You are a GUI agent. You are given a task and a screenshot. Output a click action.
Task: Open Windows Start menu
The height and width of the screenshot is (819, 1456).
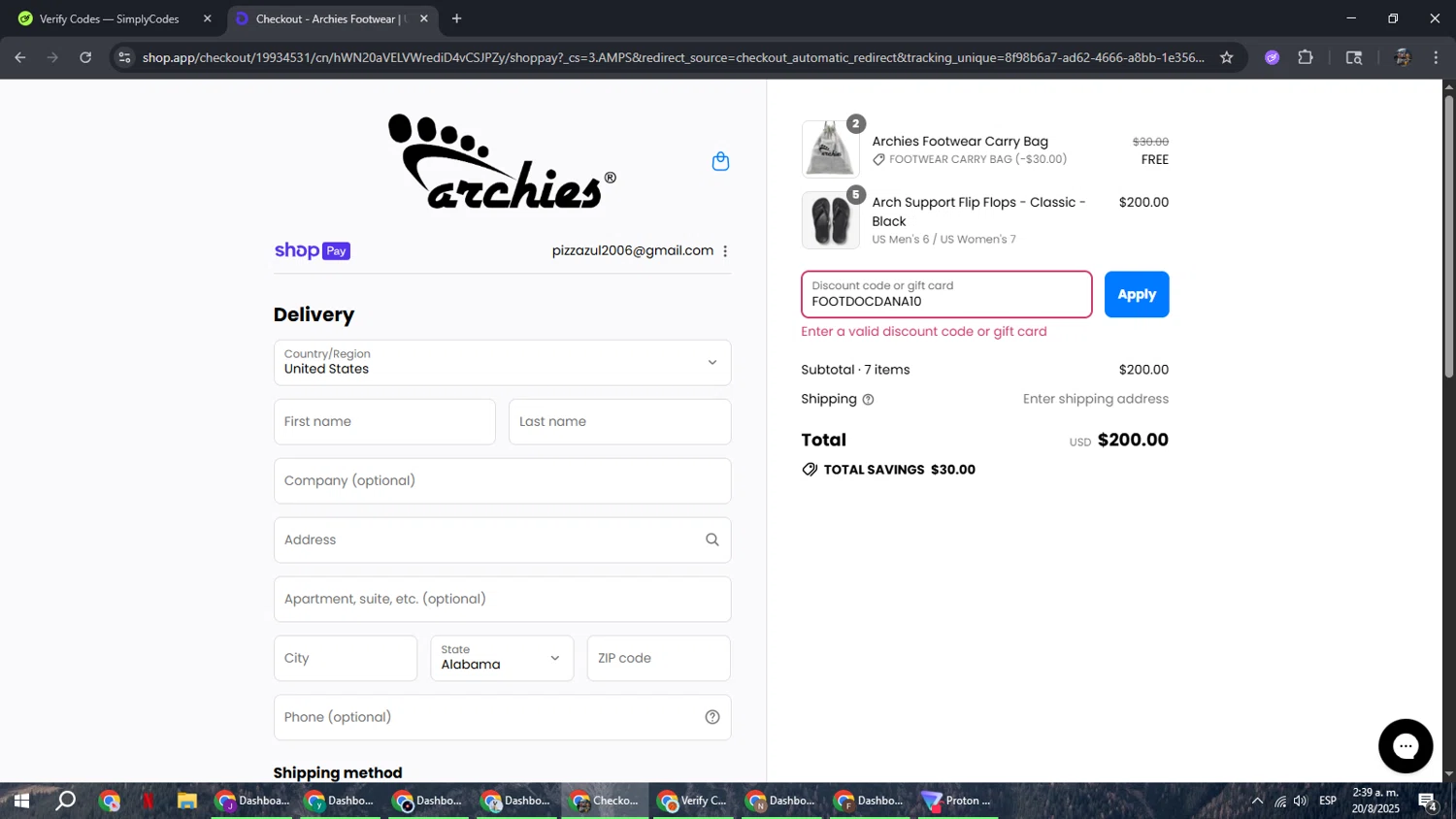coord(21,801)
